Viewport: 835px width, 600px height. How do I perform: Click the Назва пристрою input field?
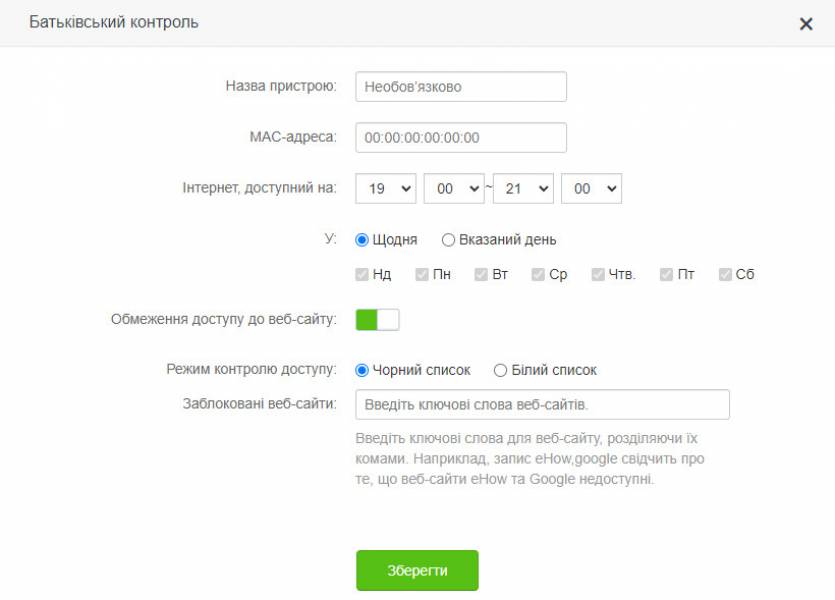tap(461, 86)
